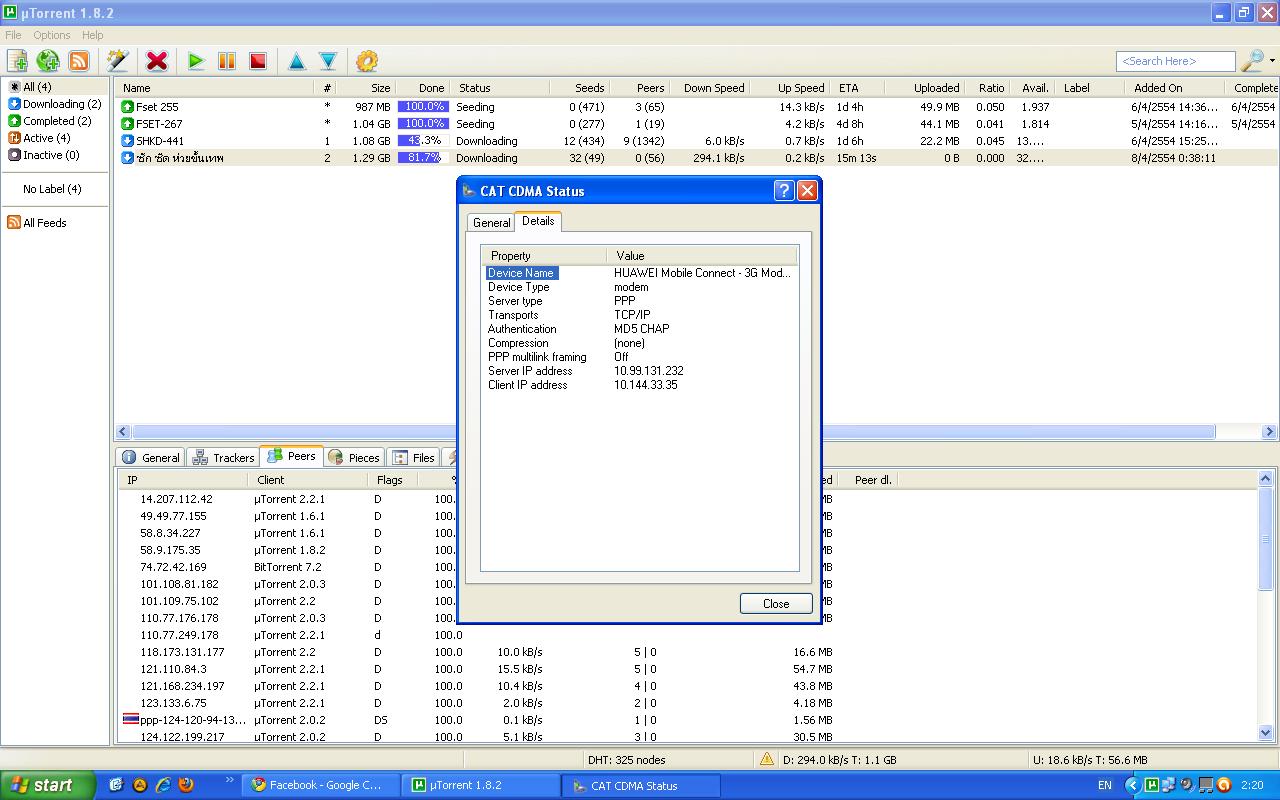Select the No Label (4) filter

pos(52,189)
